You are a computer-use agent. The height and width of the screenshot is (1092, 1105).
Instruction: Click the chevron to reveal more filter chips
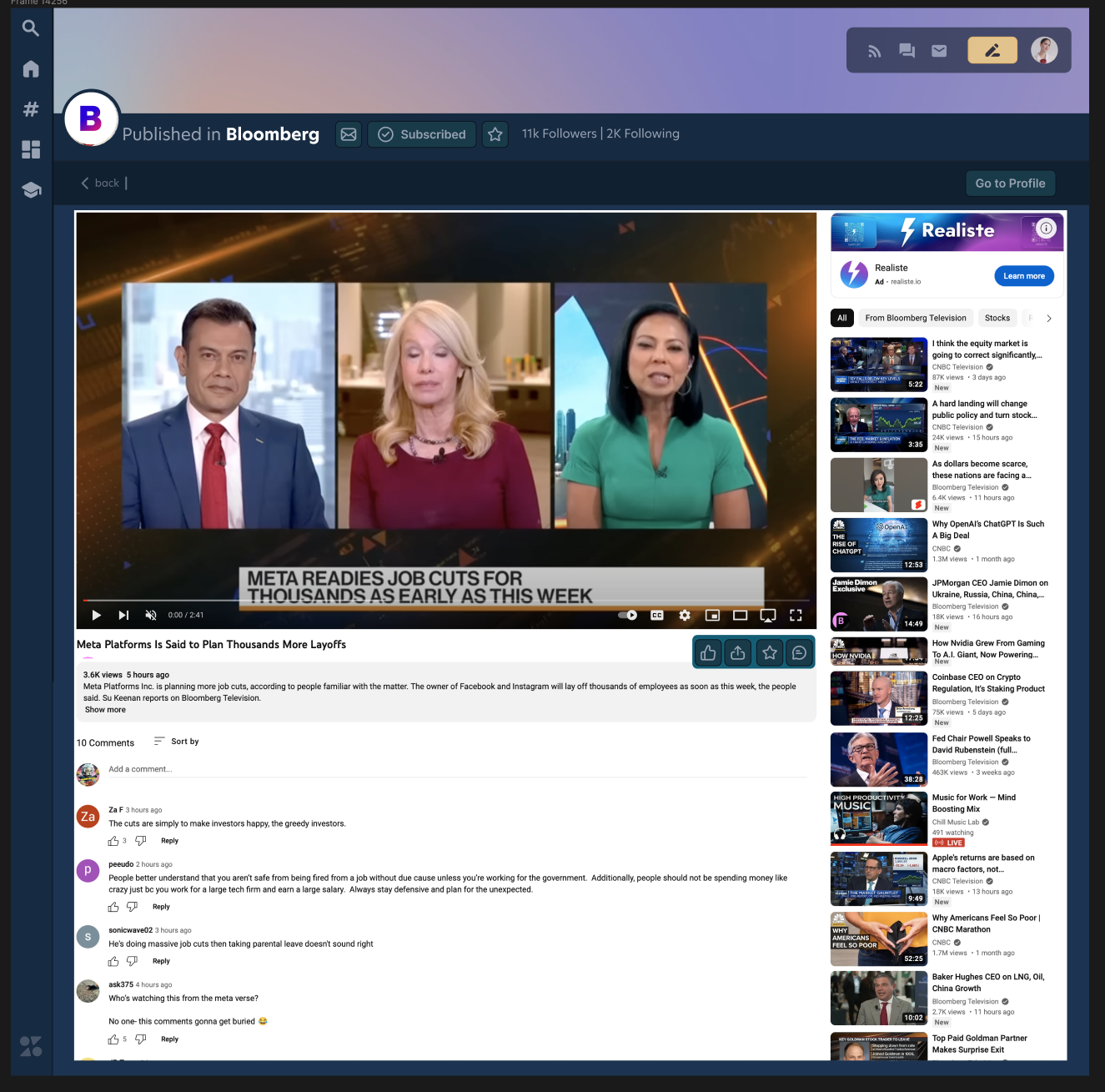[x=1049, y=318]
